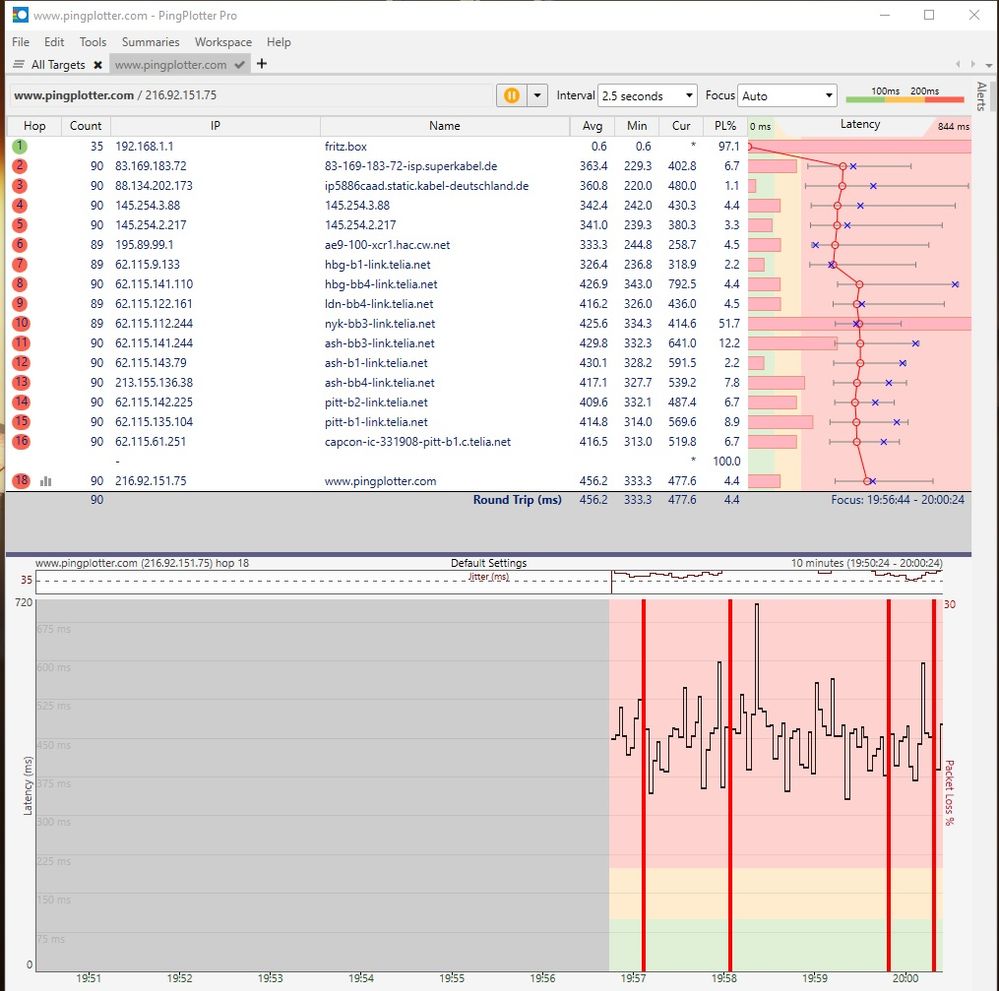This screenshot has width=999, height=991.
Task: Select the red hop 13 circle icon
Action: (x=20, y=382)
